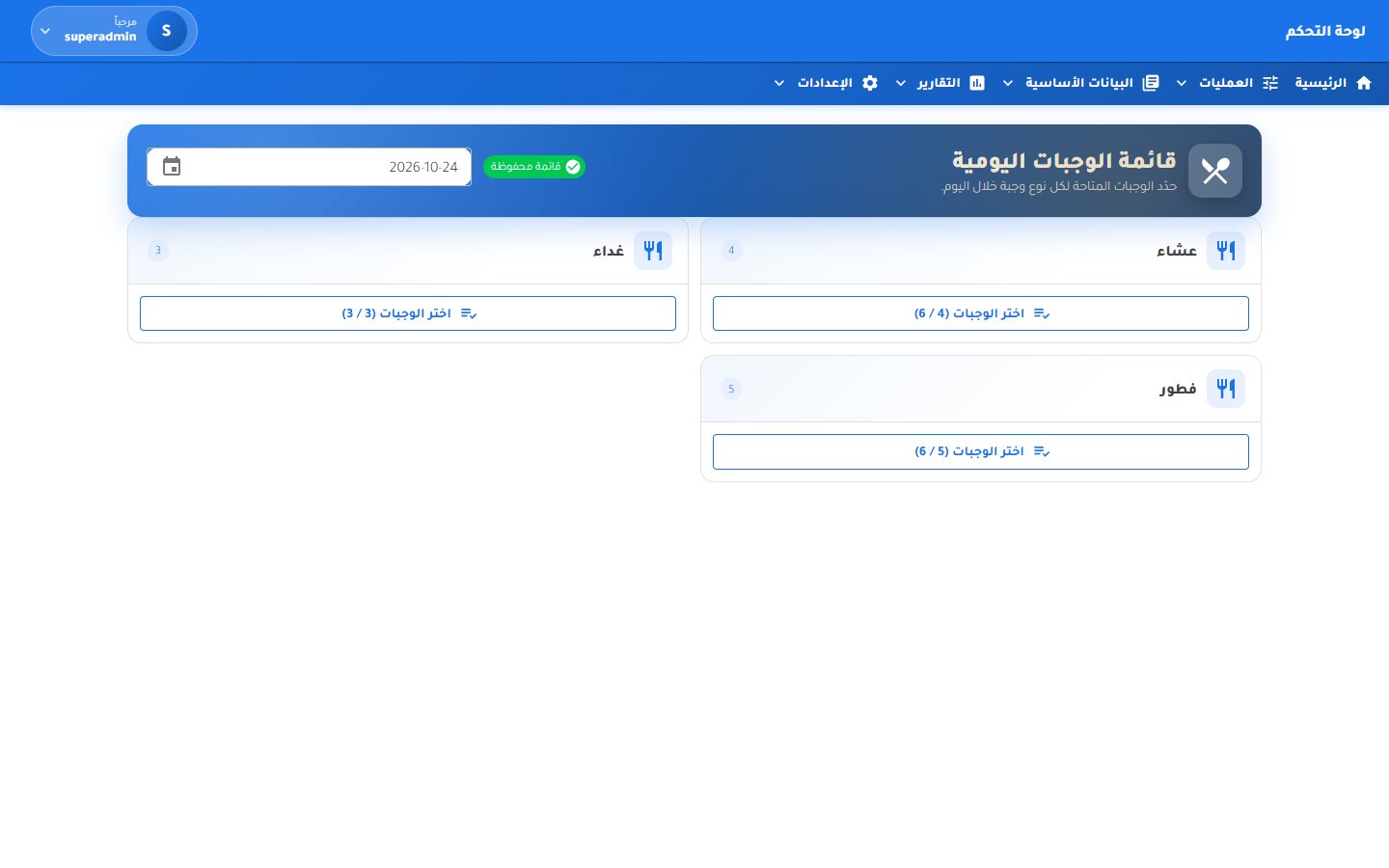
Task: Click the superadmin username text
Action: [x=100, y=38]
